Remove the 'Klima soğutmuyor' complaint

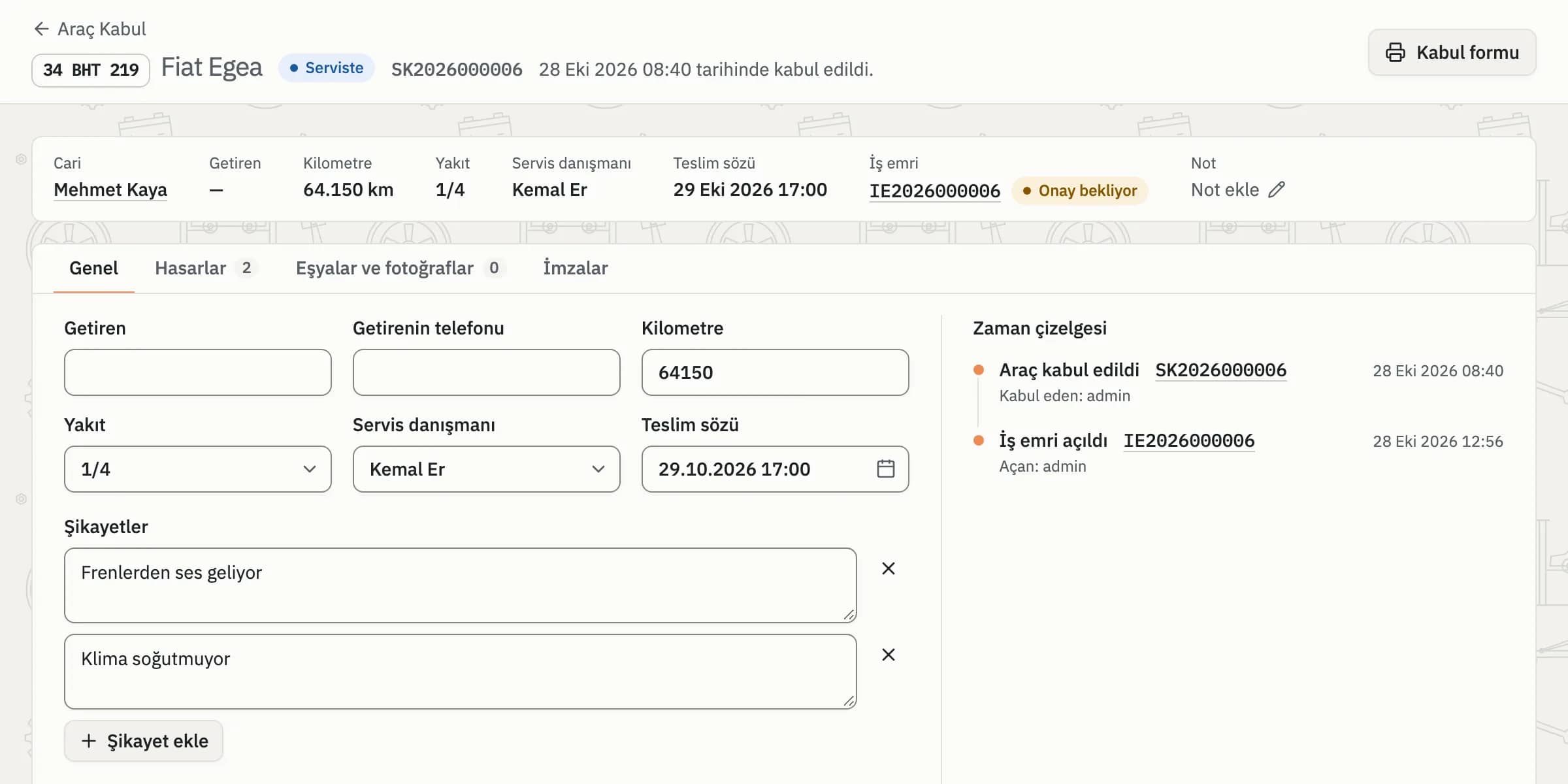(x=889, y=655)
